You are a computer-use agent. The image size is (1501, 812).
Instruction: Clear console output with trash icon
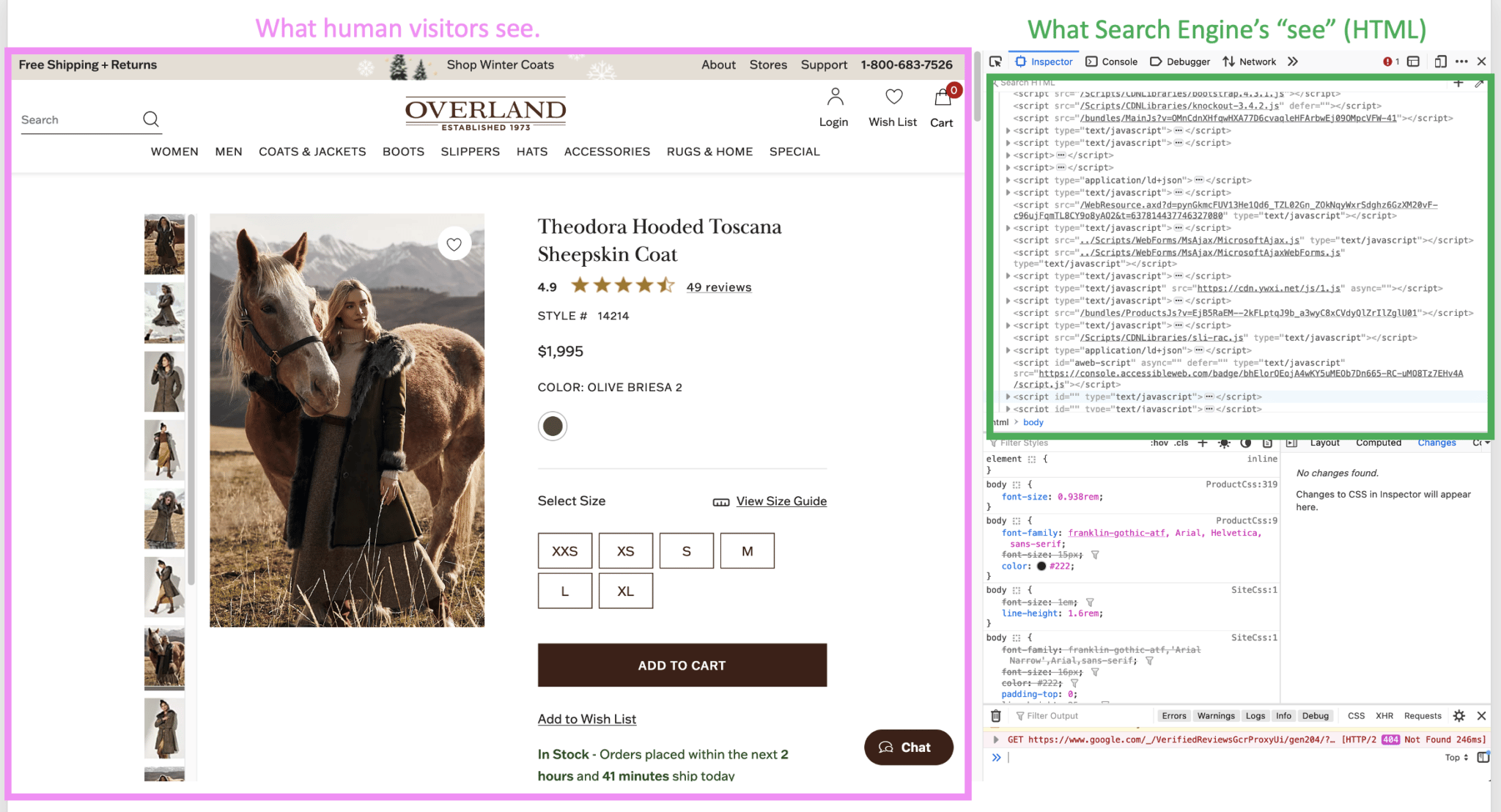pos(995,716)
